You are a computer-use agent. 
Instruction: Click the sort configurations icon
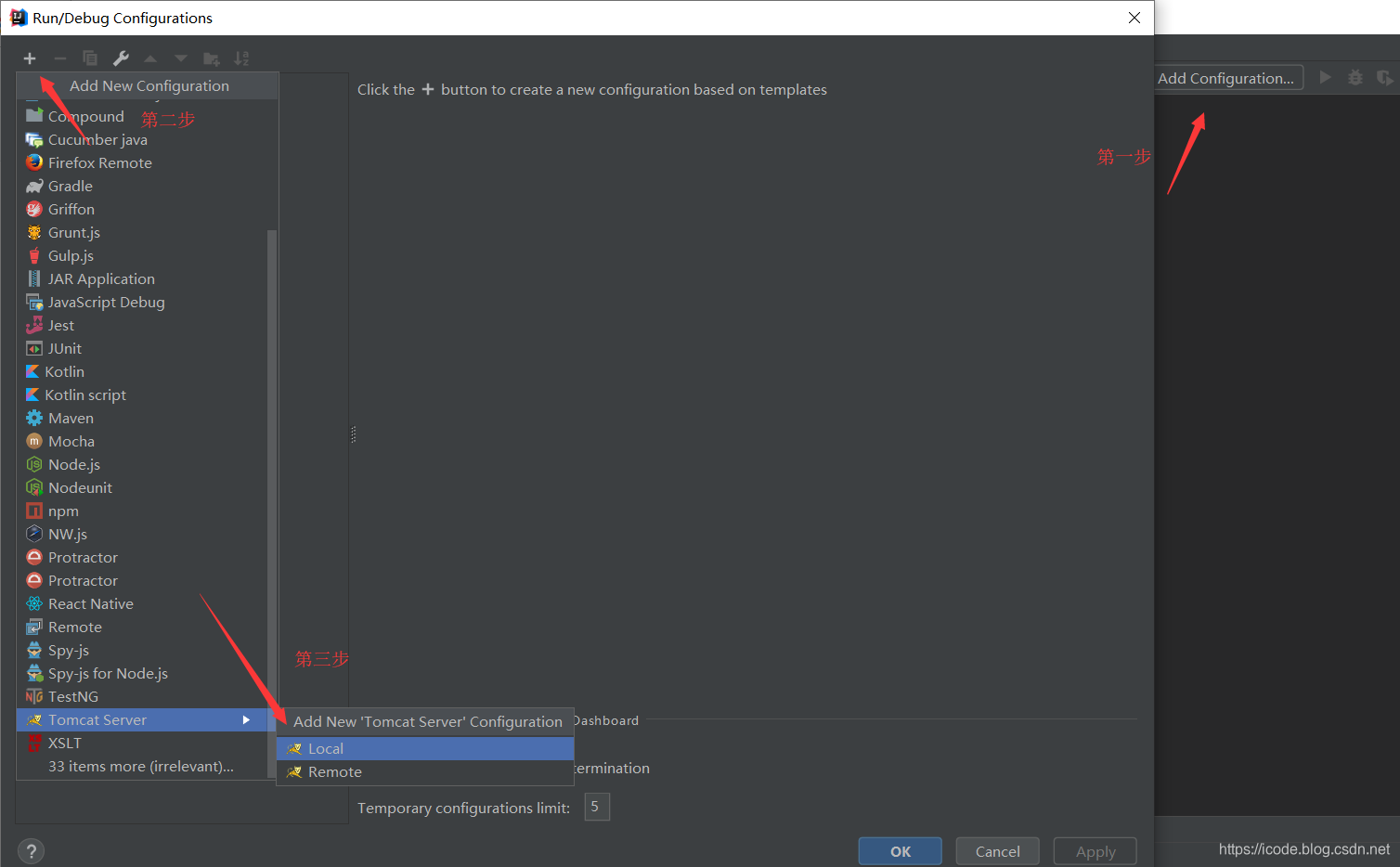pyautogui.click(x=241, y=58)
